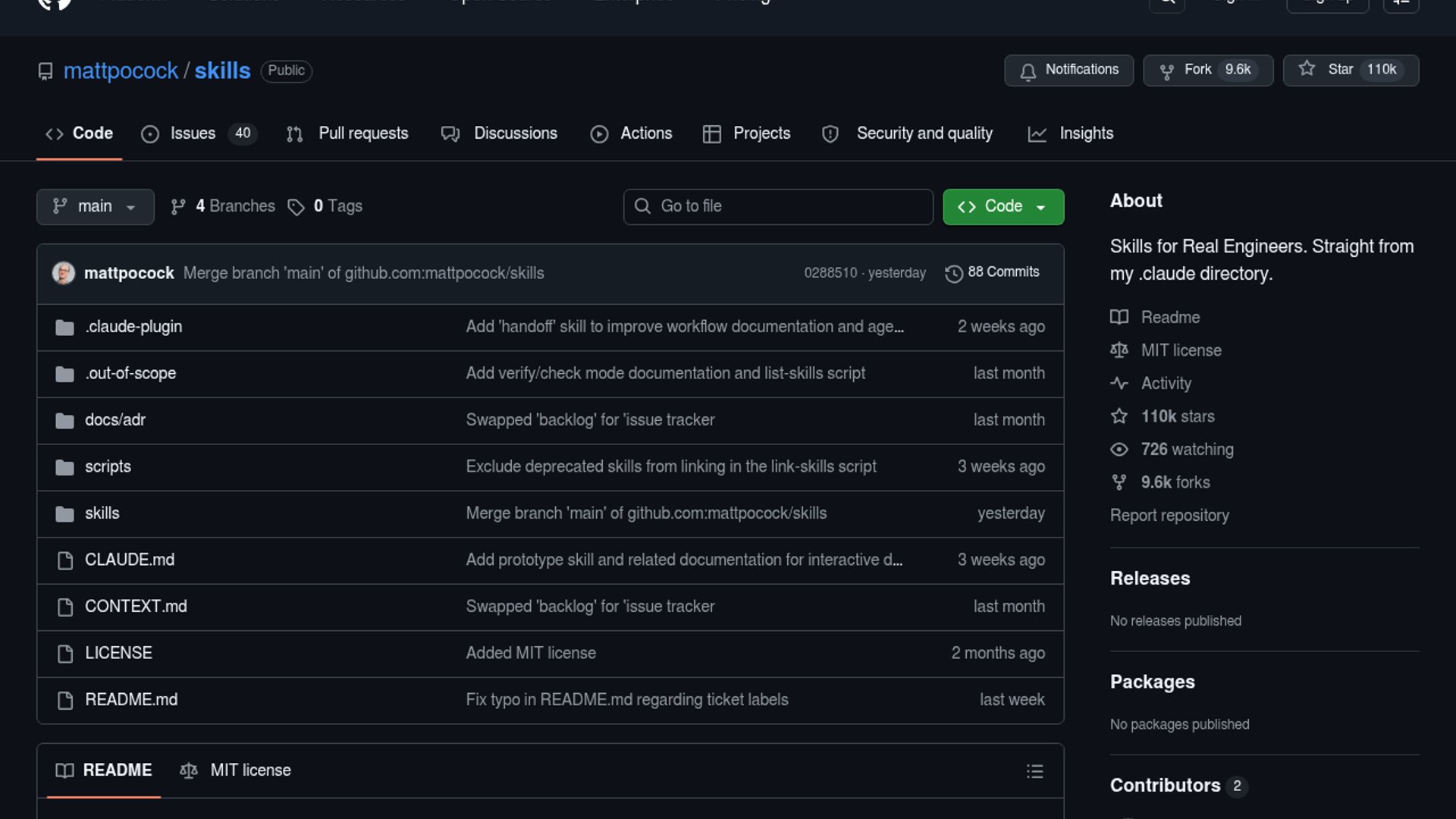Open commit 'Add handoff skill' message
Viewport: 1456px width, 819px height.
(685, 327)
